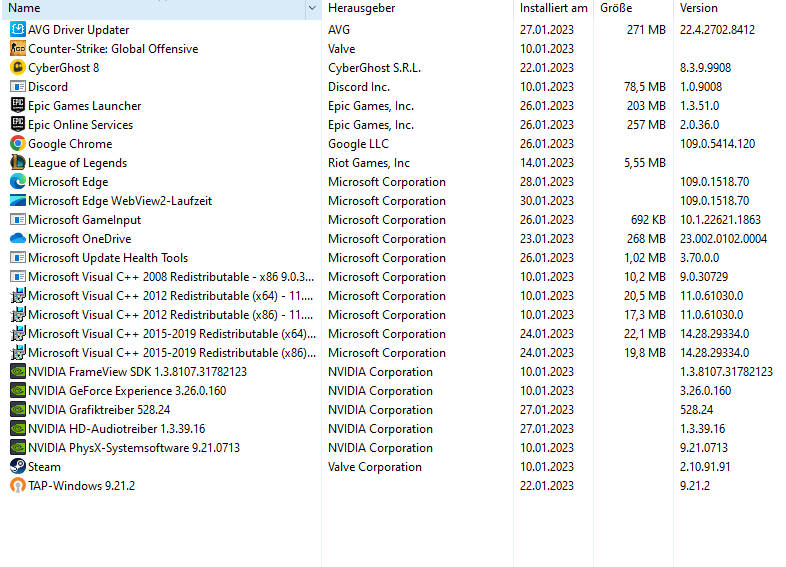Screen dimensions: 786x567
Task: Click the publisher cell Discord Inc.
Action: pos(359,87)
